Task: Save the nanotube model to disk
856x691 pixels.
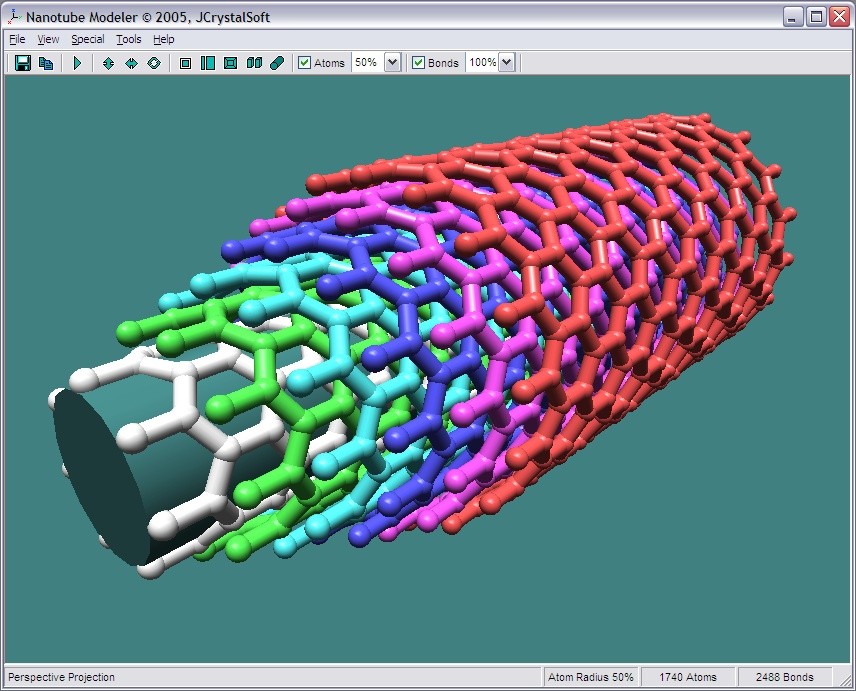Action: coord(21,62)
